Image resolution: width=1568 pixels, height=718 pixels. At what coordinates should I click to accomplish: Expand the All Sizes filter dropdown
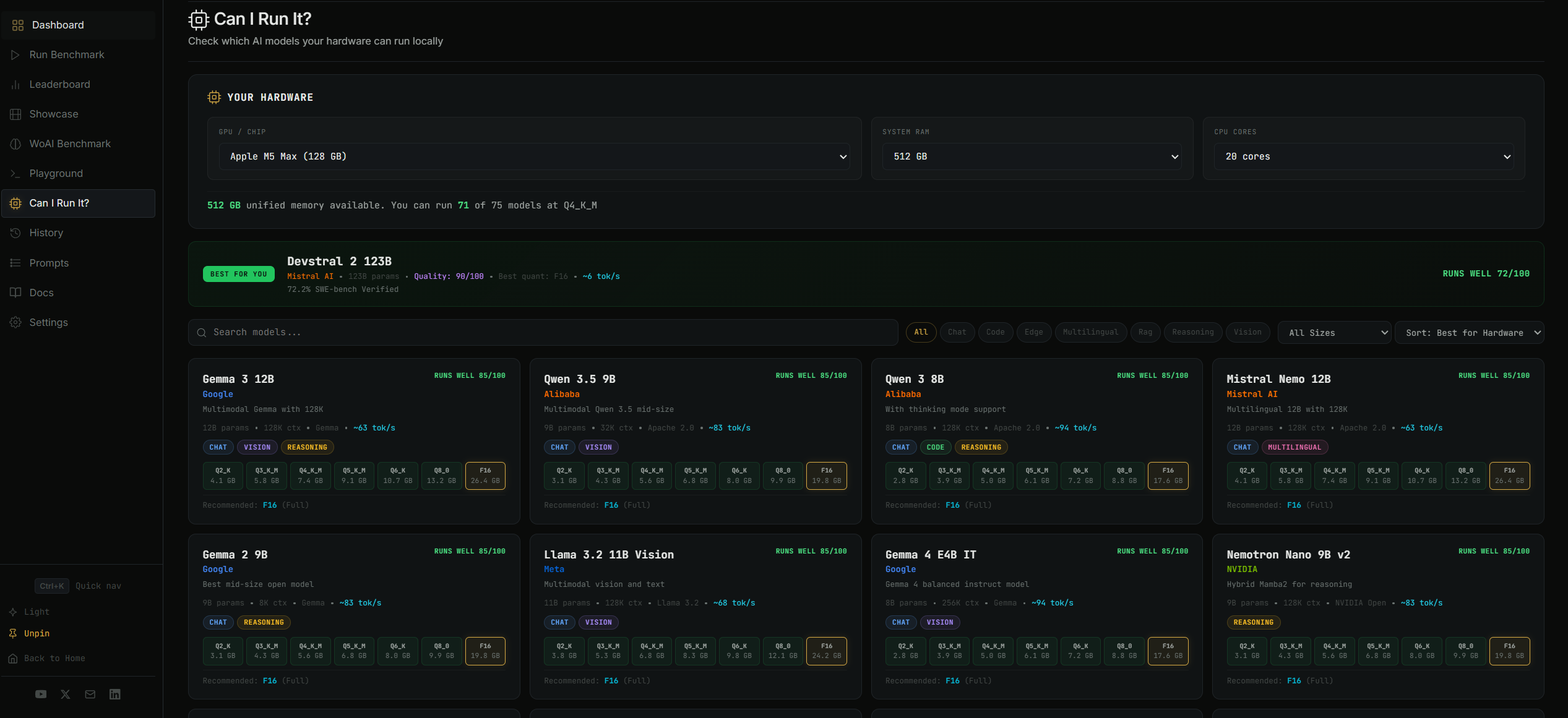coord(1335,333)
